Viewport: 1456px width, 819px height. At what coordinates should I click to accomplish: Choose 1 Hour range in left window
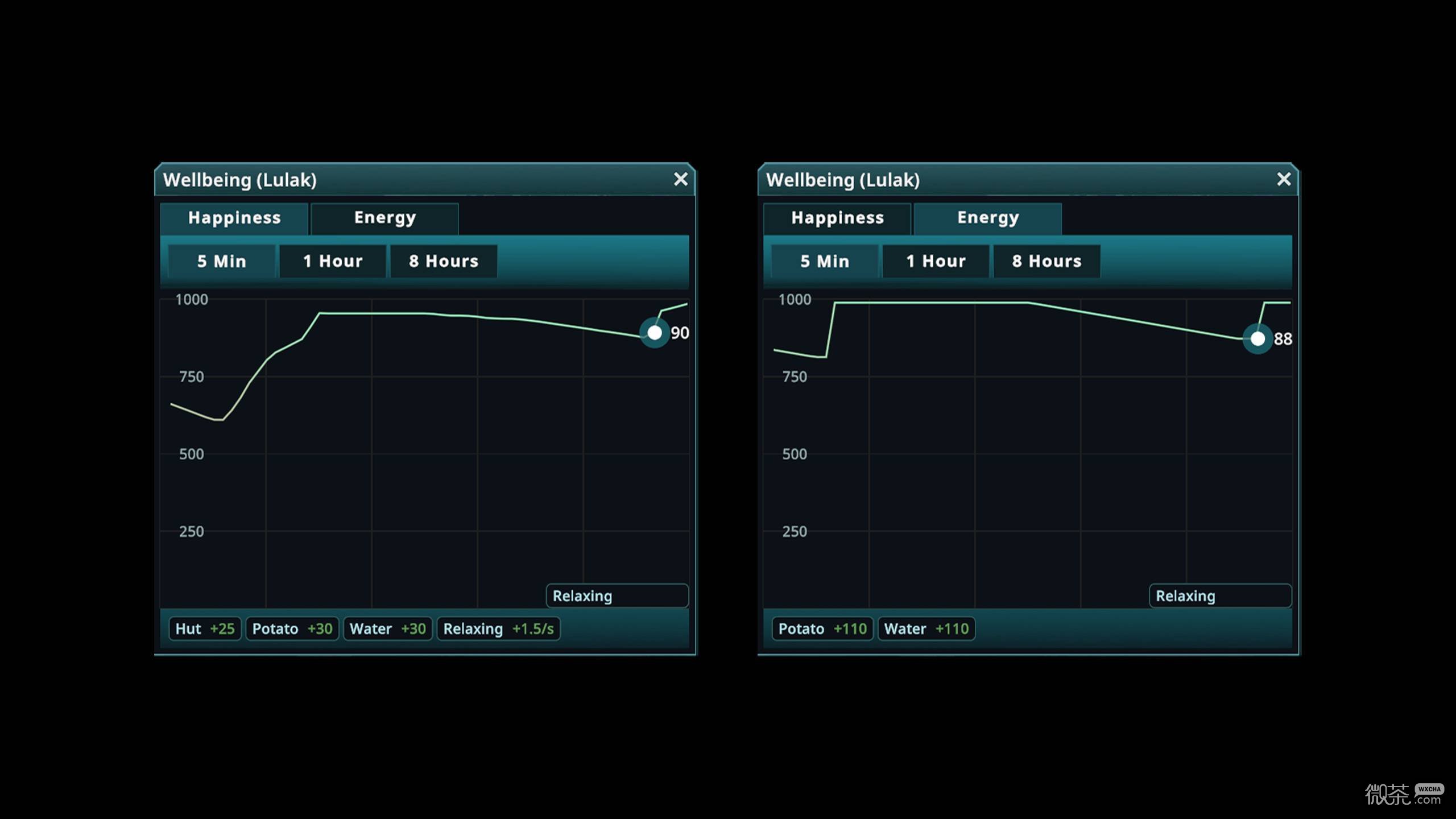pos(333,261)
